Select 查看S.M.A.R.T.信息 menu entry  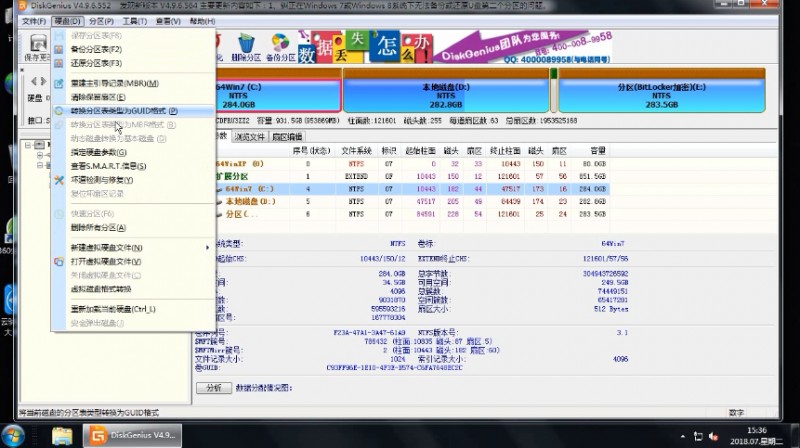(x=133, y=166)
